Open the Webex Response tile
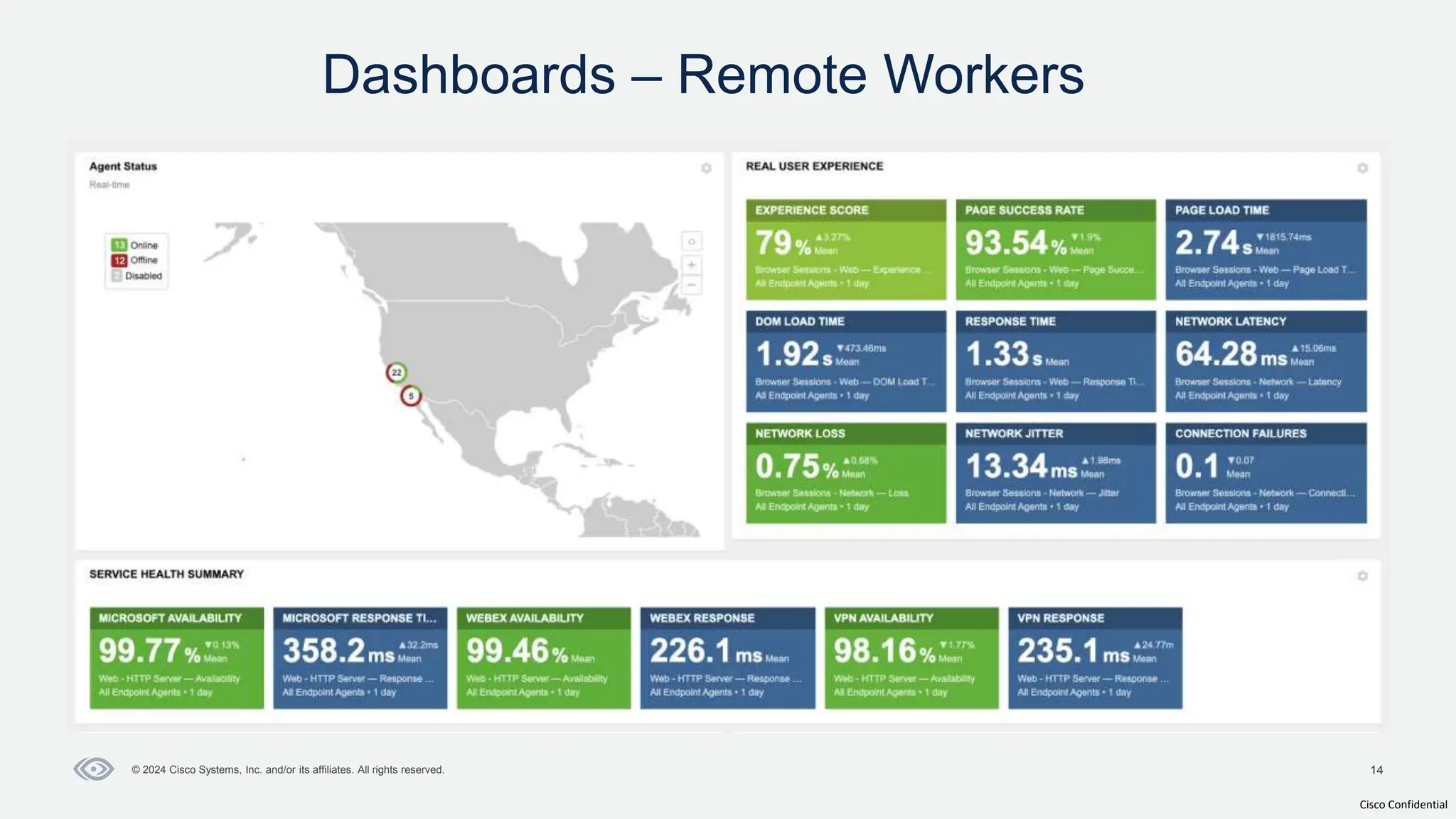Screen dimensions: 1456x819 click(x=727, y=658)
